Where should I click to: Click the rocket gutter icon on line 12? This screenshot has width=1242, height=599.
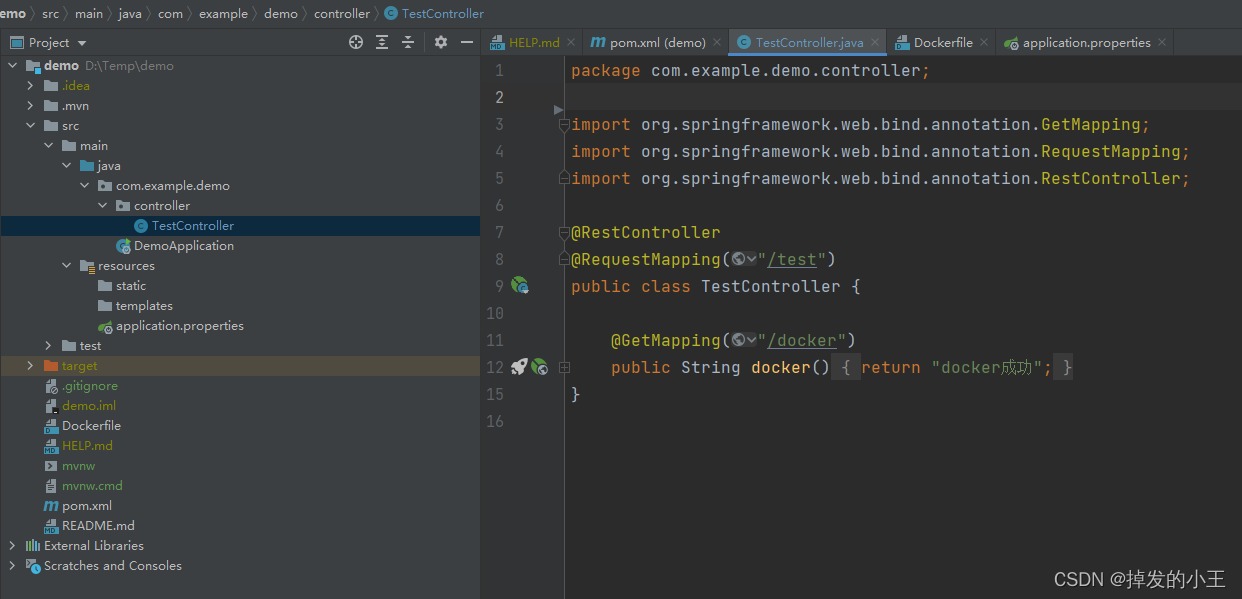(x=519, y=367)
